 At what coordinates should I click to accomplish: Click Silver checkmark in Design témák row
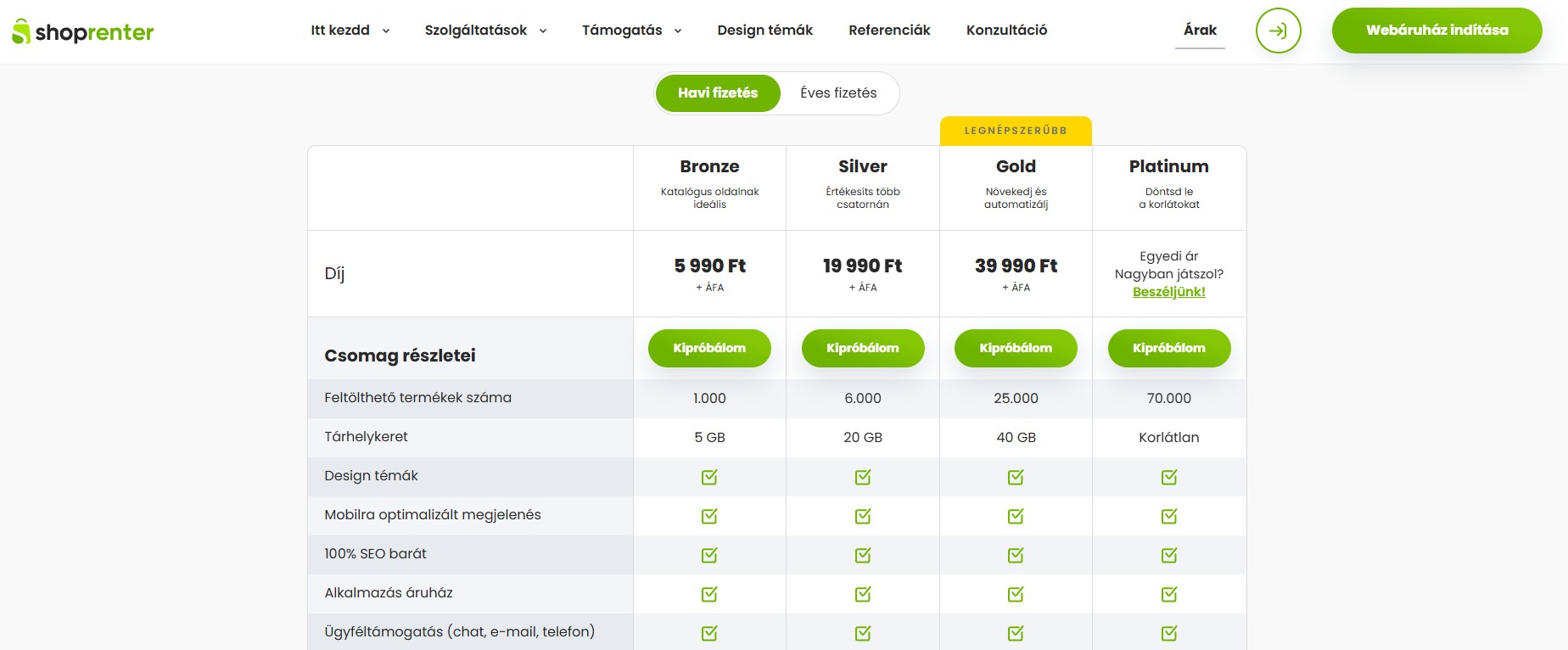tap(863, 477)
